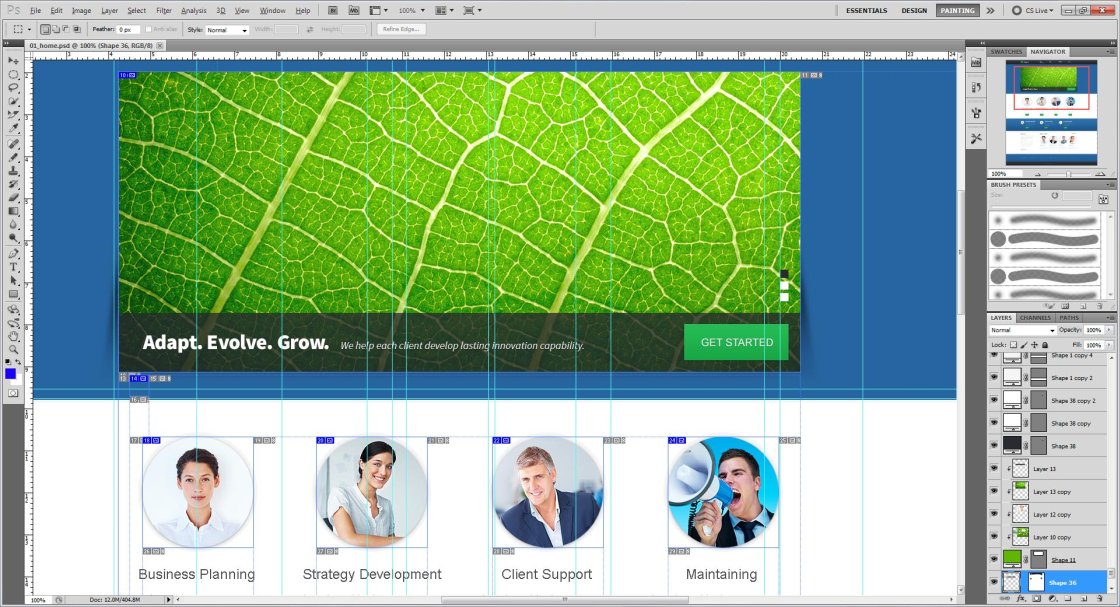Hide the Layer 13 copy layer
1120x607 pixels.
[x=994, y=491]
